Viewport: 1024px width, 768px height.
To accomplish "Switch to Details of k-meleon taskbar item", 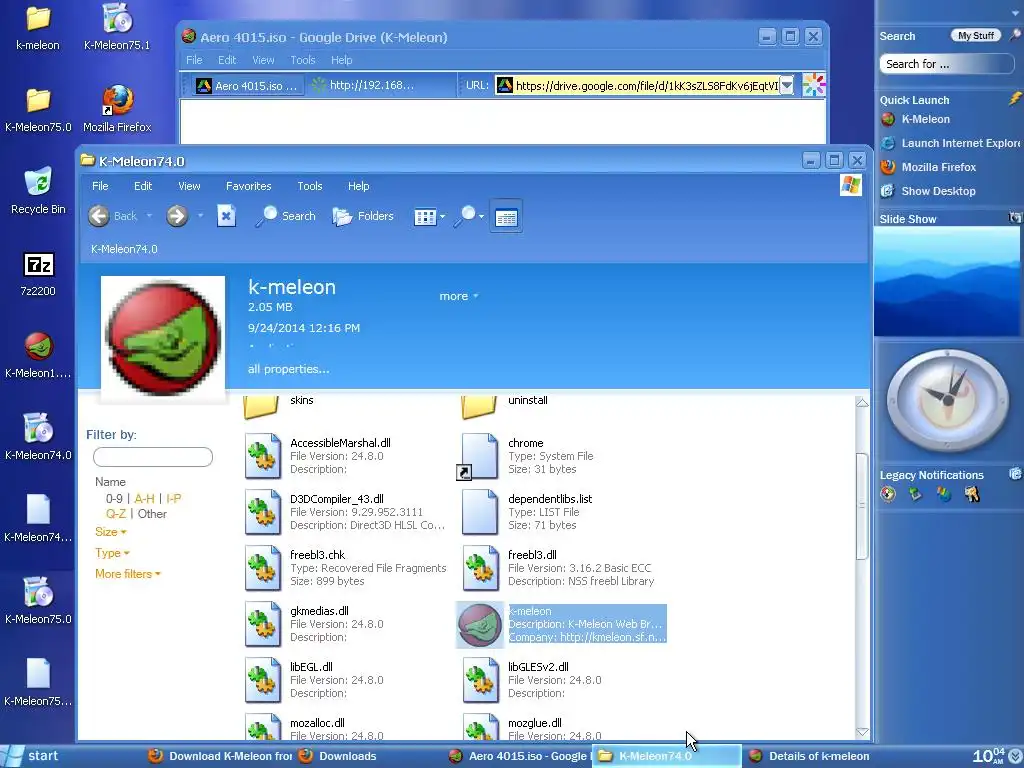I will (810, 756).
